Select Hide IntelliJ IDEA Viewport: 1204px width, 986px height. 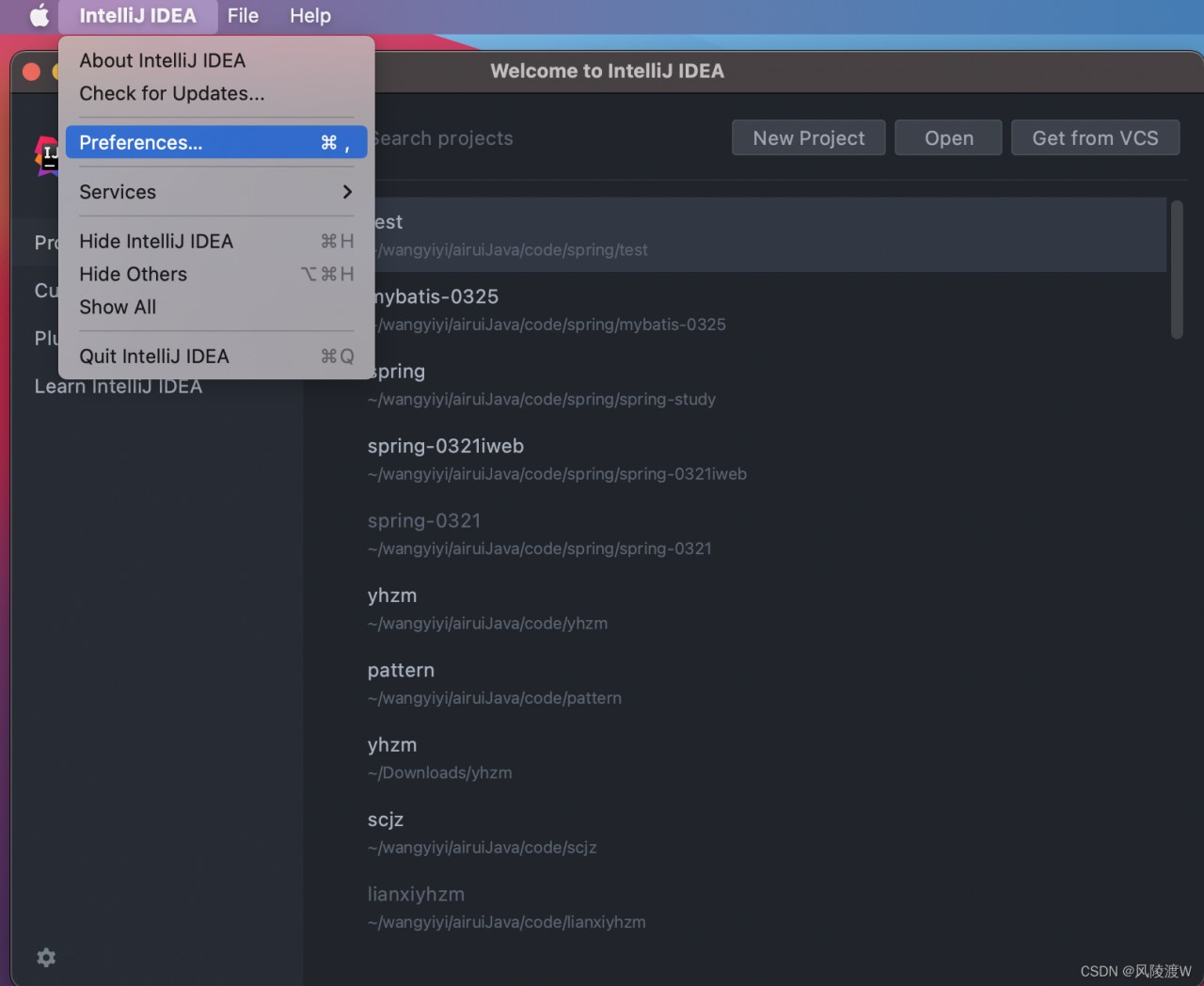pyautogui.click(x=216, y=241)
